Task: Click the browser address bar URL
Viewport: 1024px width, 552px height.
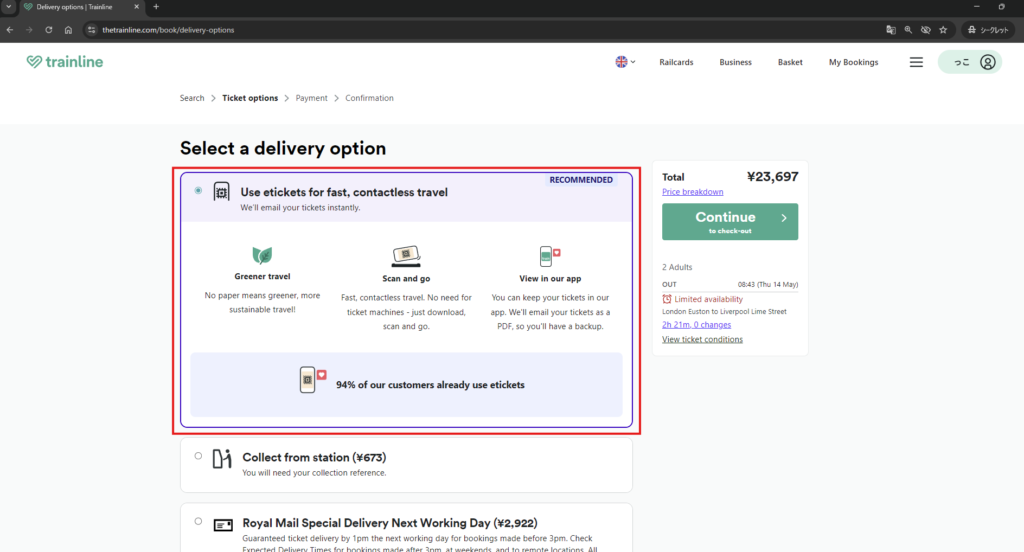Action: (x=168, y=30)
